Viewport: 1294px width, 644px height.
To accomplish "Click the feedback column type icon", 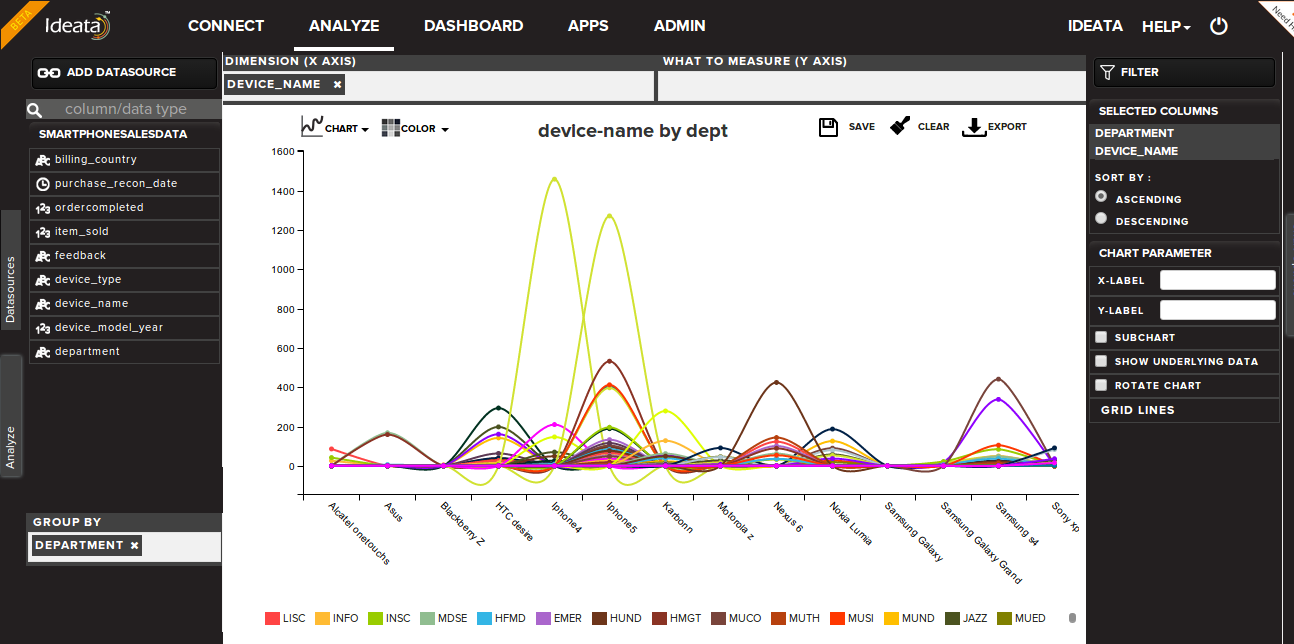I will point(43,256).
